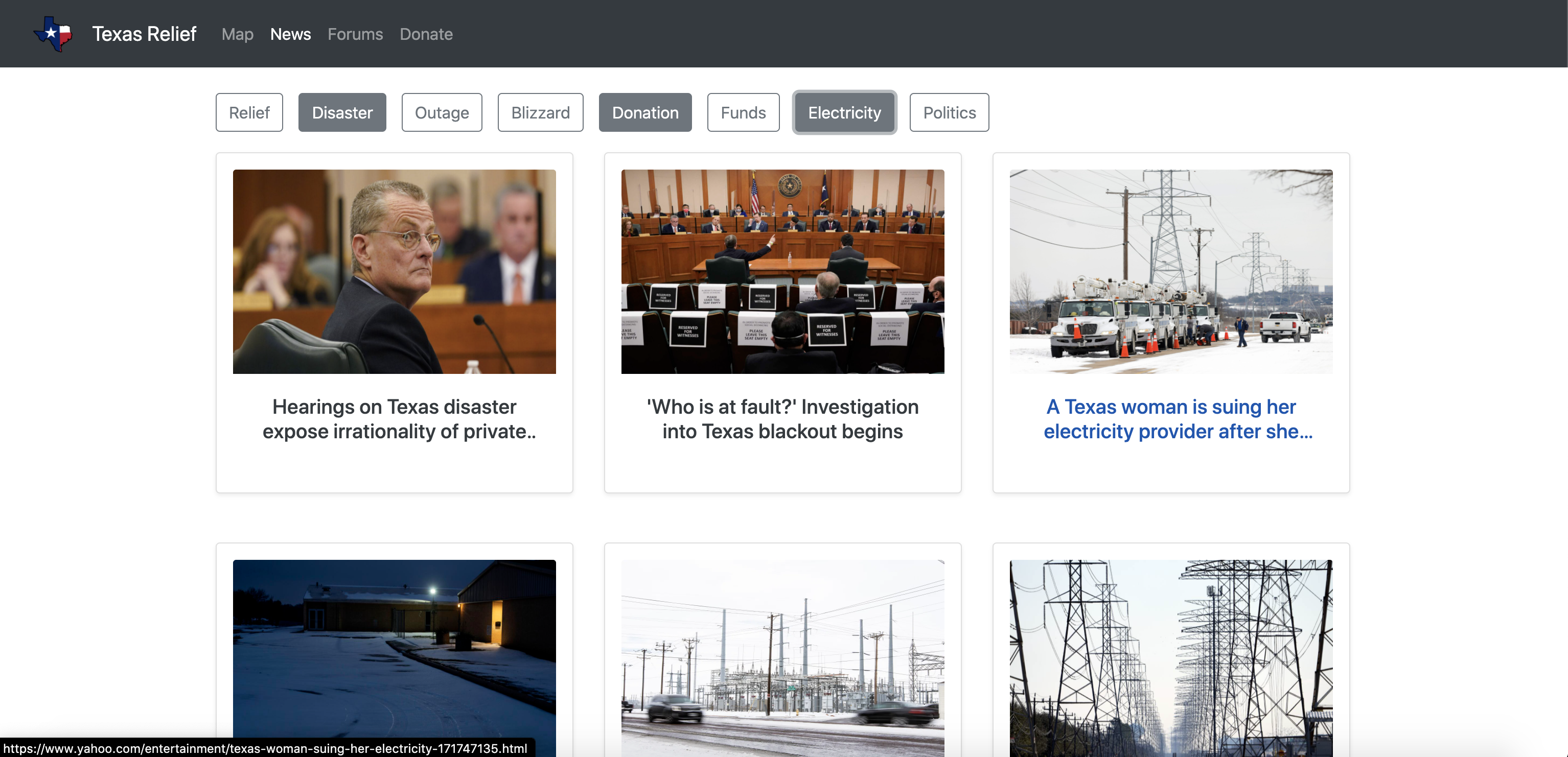Open Texas woman suing electricity provider link
This screenshot has width=1568, height=757.
1170,419
